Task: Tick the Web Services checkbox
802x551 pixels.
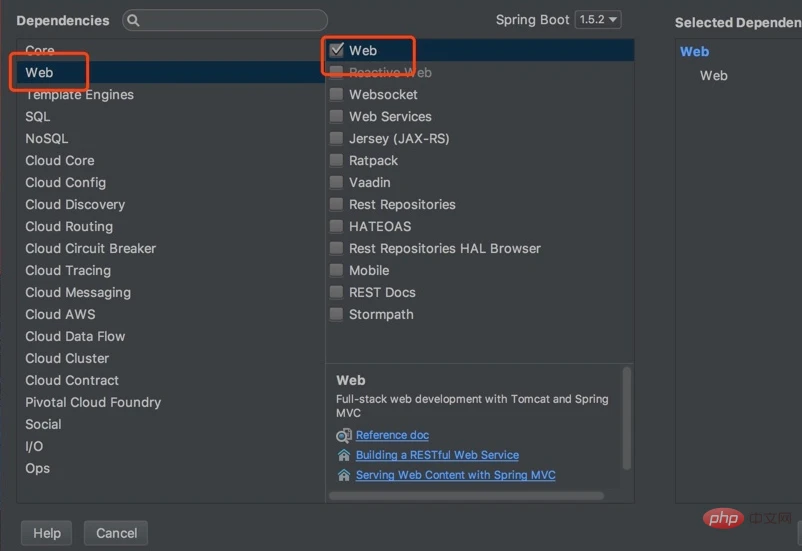Action: pos(337,116)
